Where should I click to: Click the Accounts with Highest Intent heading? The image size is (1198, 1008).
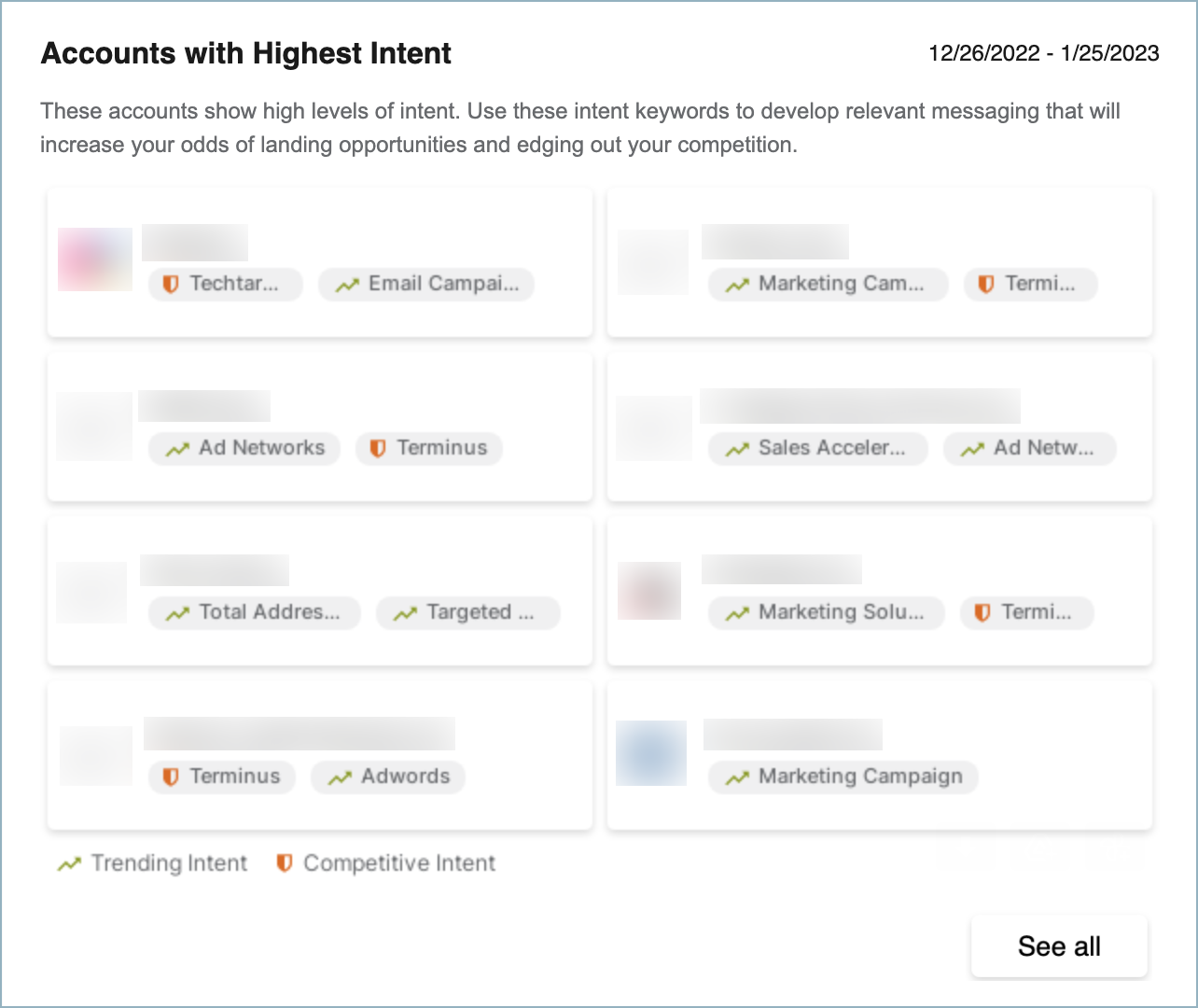click(x=244, y=53)
